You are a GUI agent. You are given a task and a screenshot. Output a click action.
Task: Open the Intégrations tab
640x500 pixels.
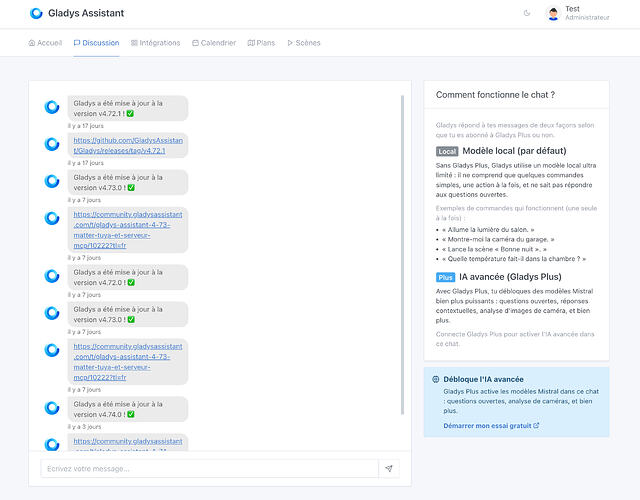tap(156, 43)
